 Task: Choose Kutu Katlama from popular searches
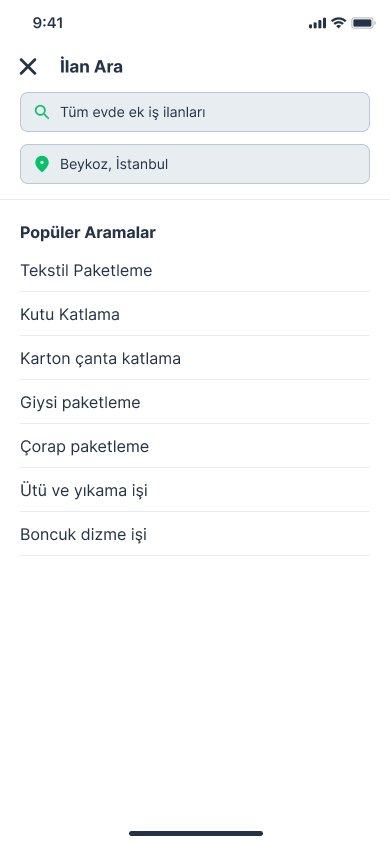point(195,314)
